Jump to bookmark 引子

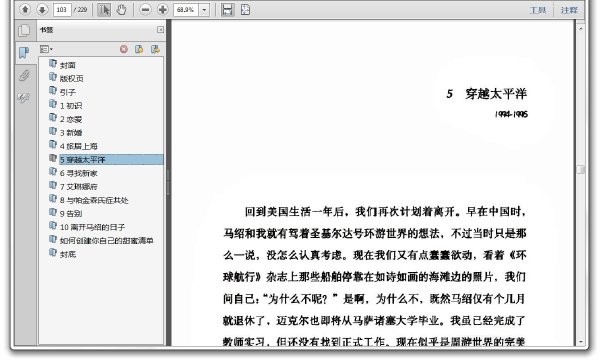(67, 92)
